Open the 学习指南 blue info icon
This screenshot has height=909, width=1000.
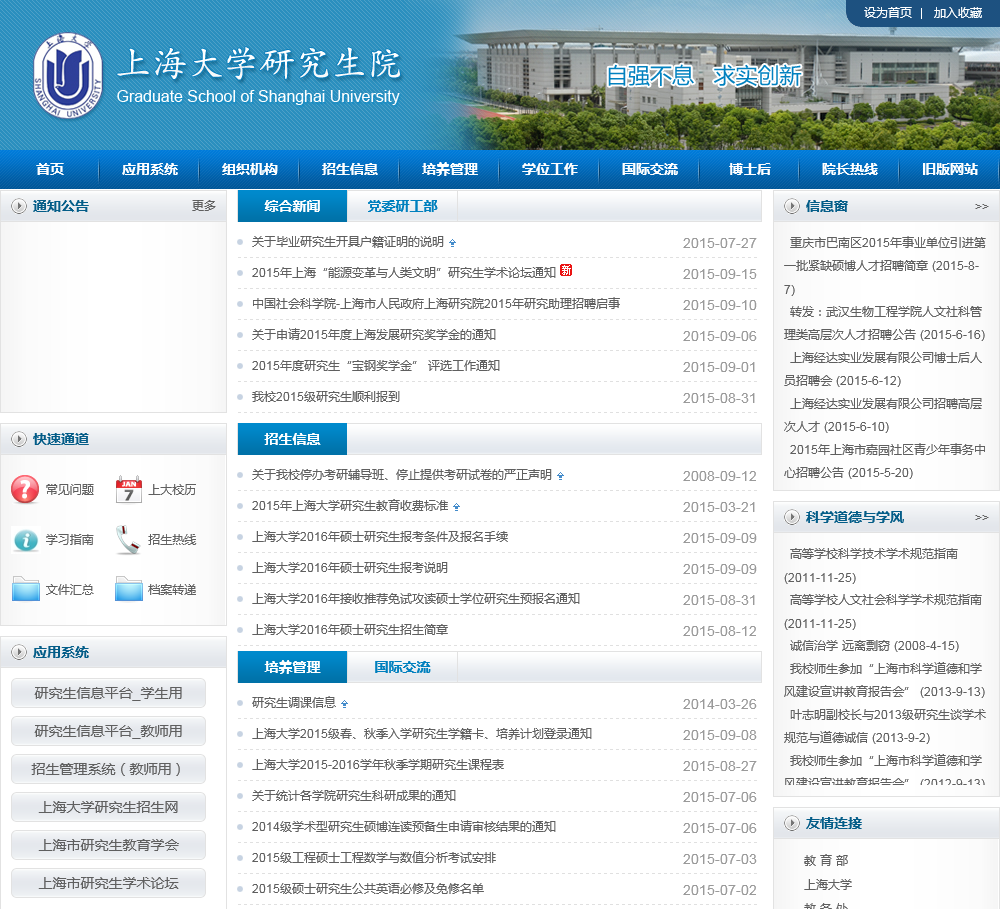[x=26, y=540]
